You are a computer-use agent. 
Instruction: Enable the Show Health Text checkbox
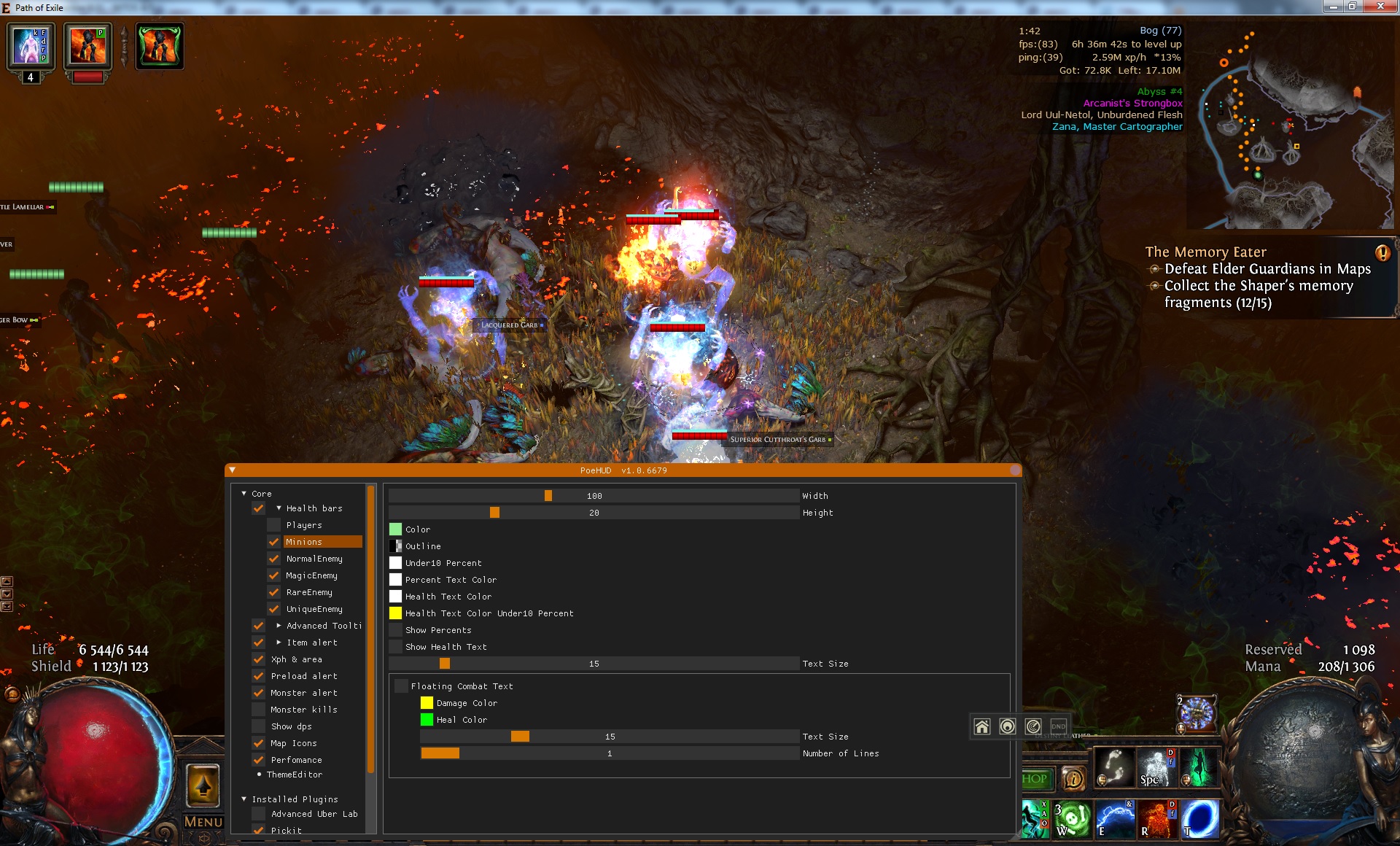395,647
